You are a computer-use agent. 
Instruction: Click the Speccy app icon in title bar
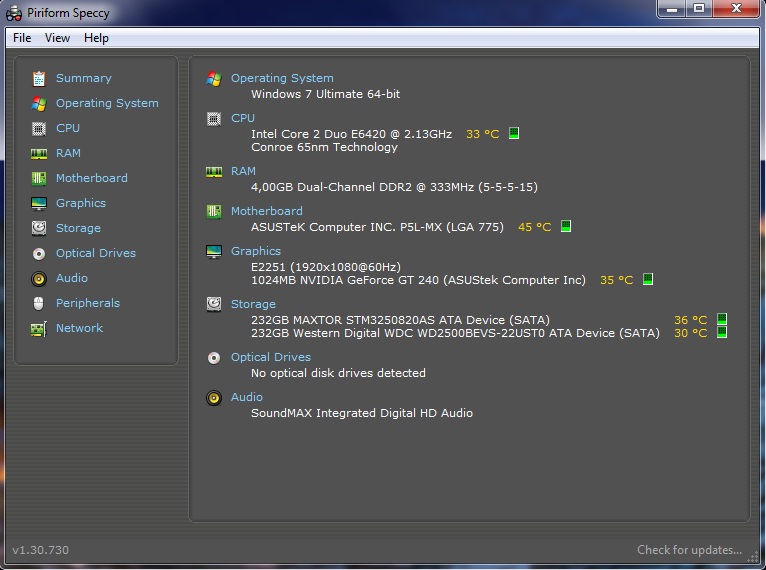tap(14, 13)
